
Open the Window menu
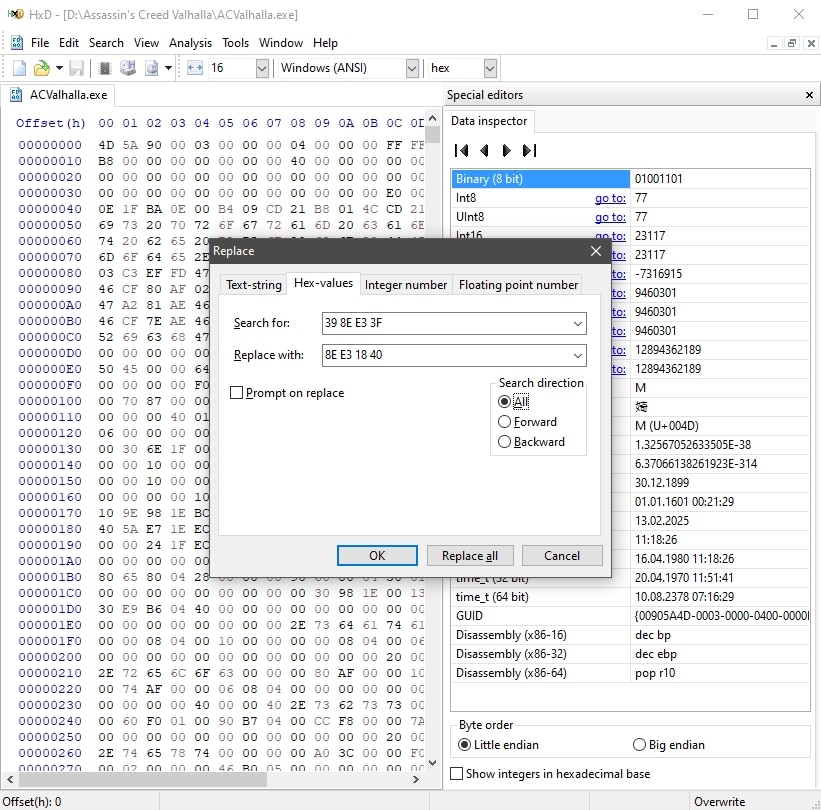(281, 43)
